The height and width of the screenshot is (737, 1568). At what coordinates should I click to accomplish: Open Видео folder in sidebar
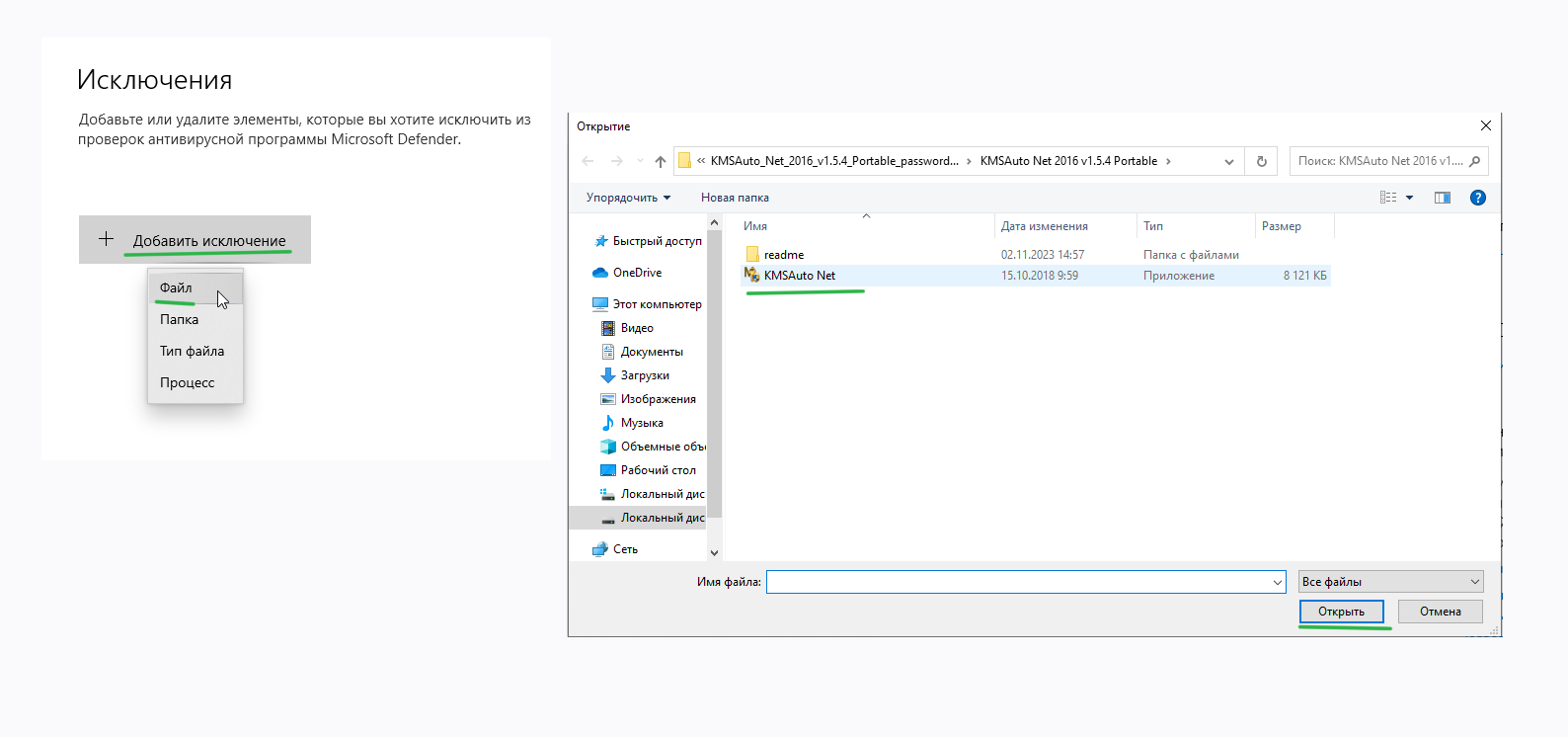[628, 328]
